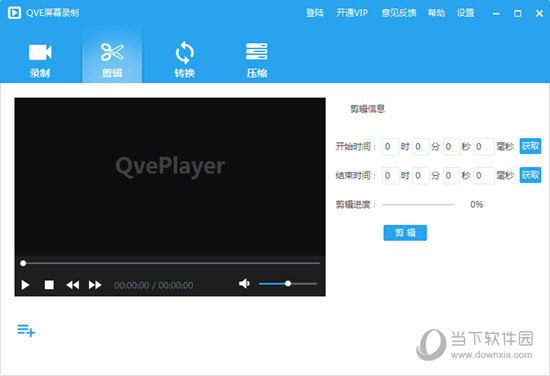Rewind the video

click(x=73, y=285)
